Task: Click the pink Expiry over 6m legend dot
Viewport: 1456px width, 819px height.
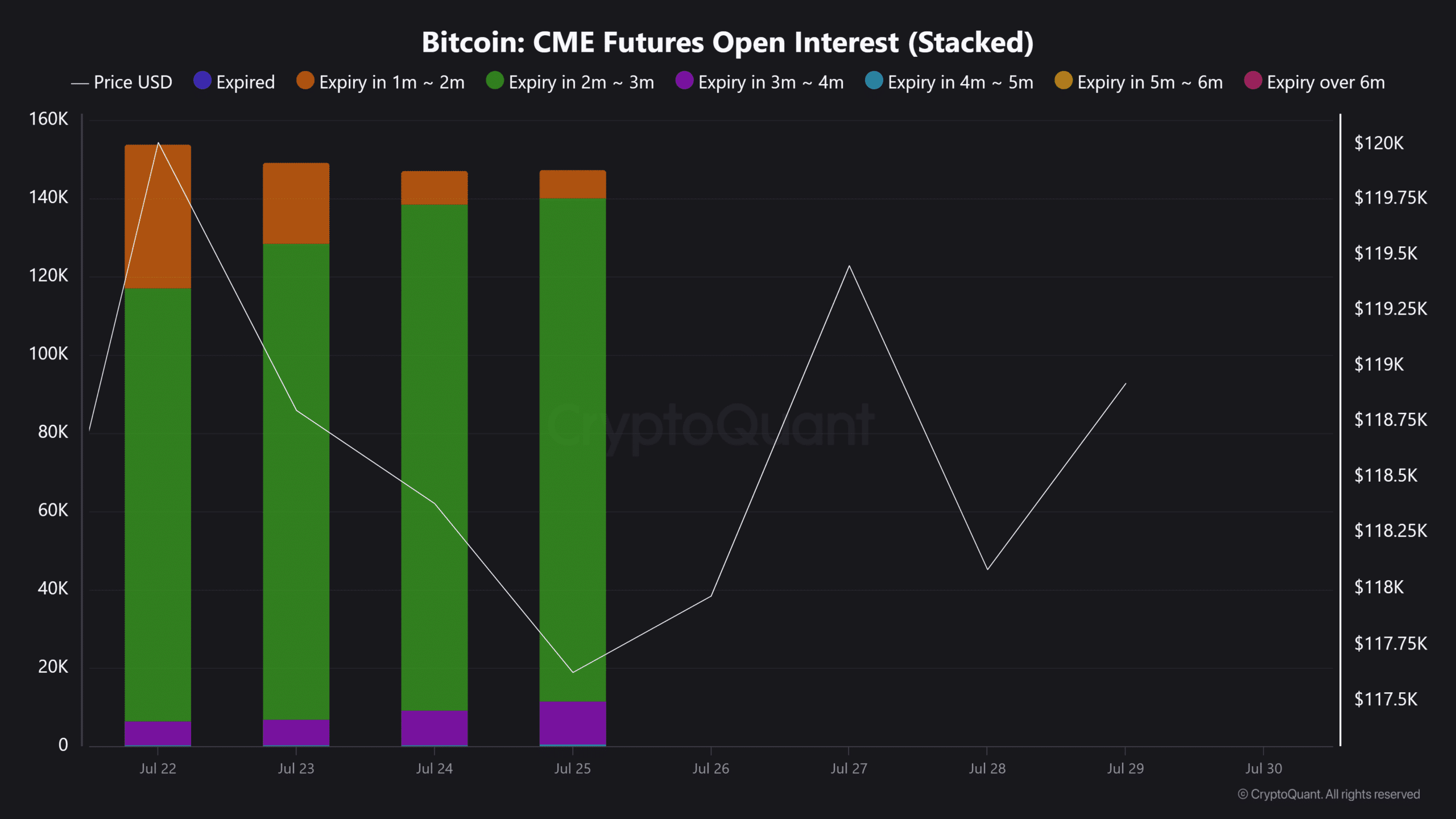Action: (x=1253, y=81)
